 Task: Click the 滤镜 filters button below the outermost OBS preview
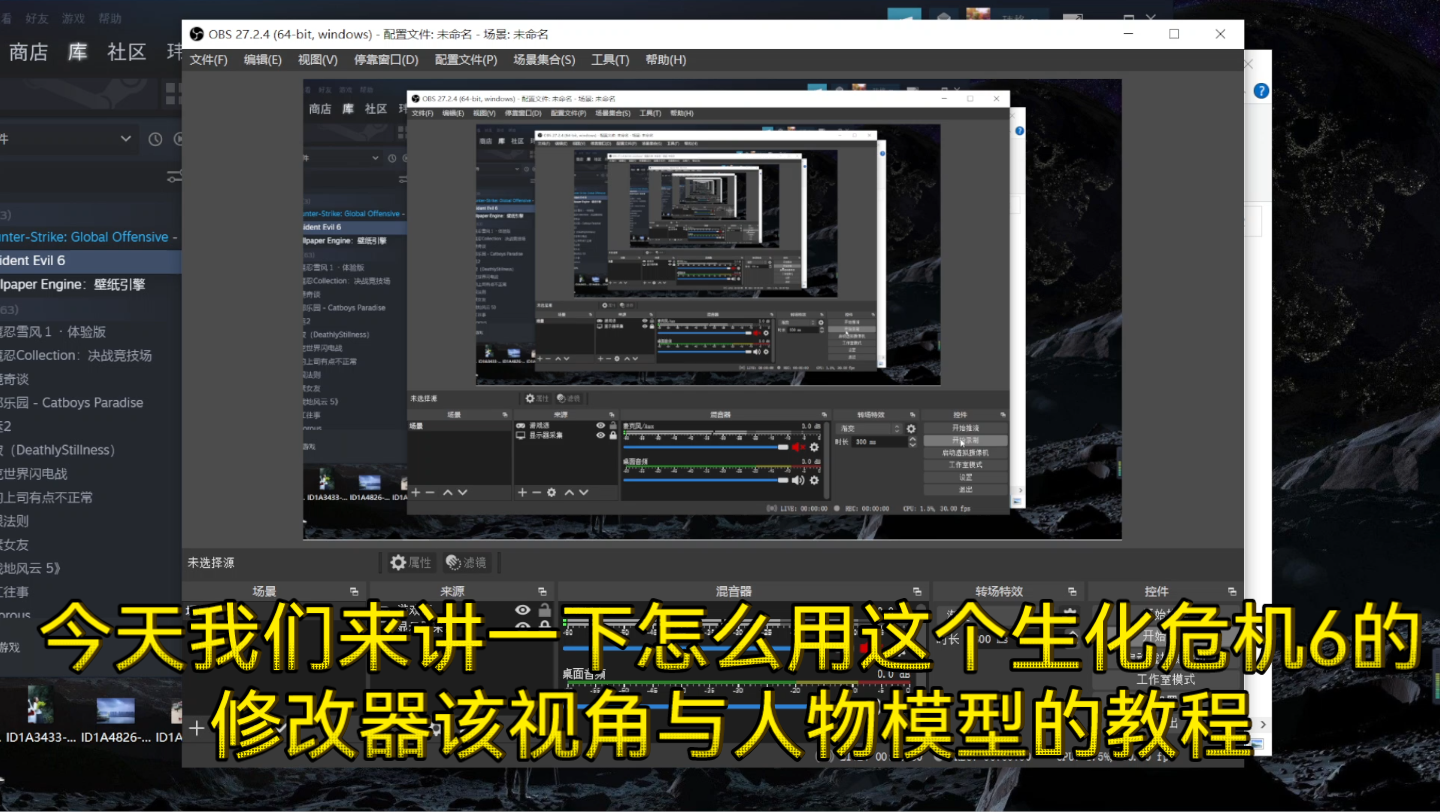(x=466, y=563)
